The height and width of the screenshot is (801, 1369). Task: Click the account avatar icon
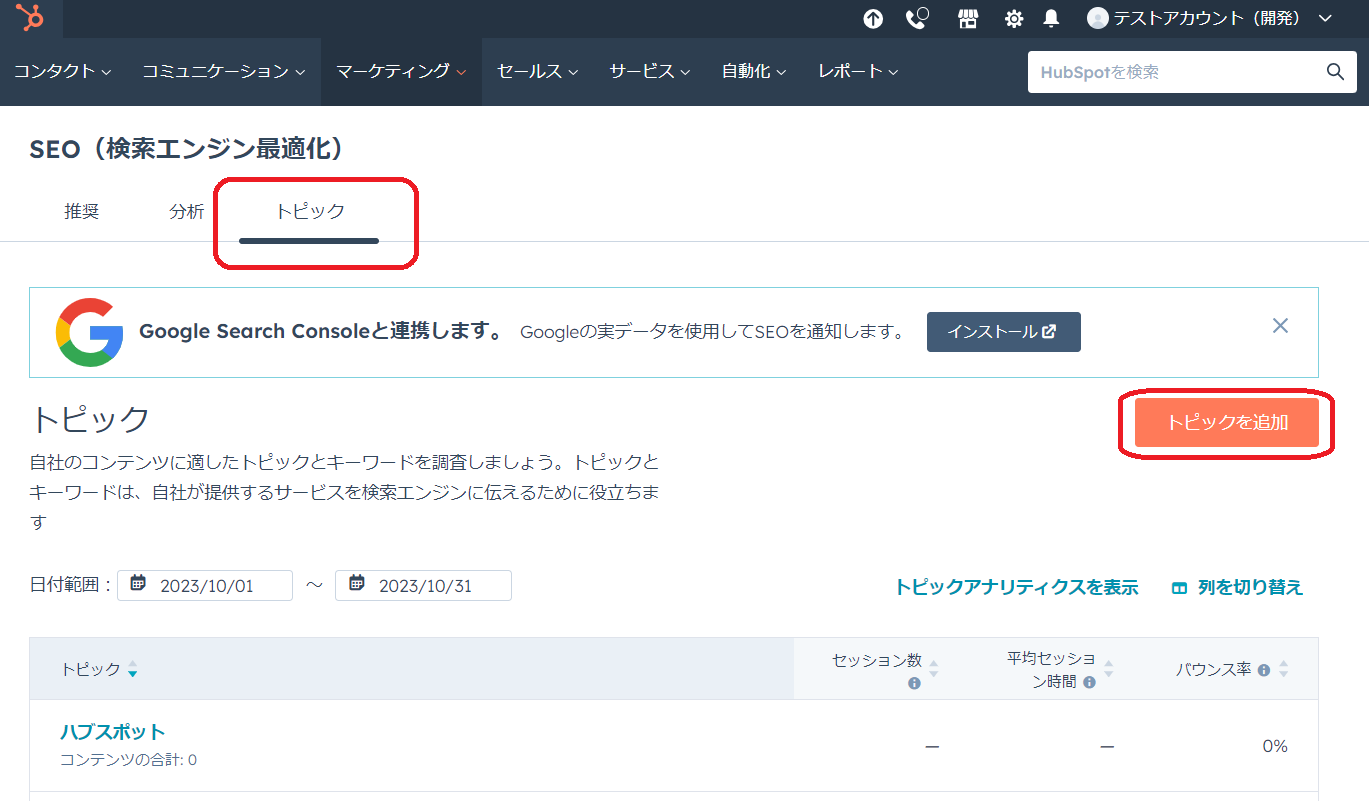point(1098,18)
